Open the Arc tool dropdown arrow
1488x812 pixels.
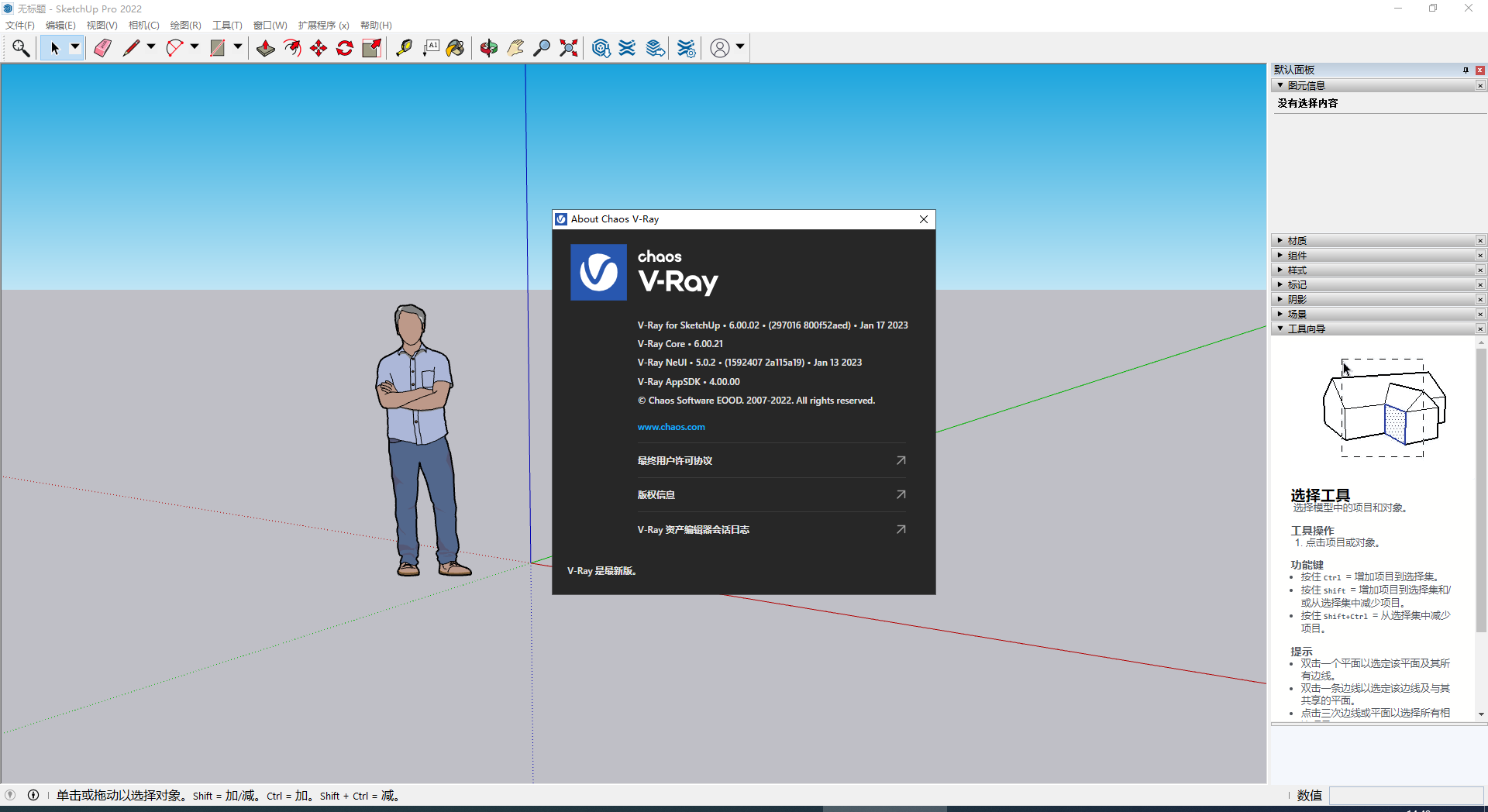coord(193,47)
